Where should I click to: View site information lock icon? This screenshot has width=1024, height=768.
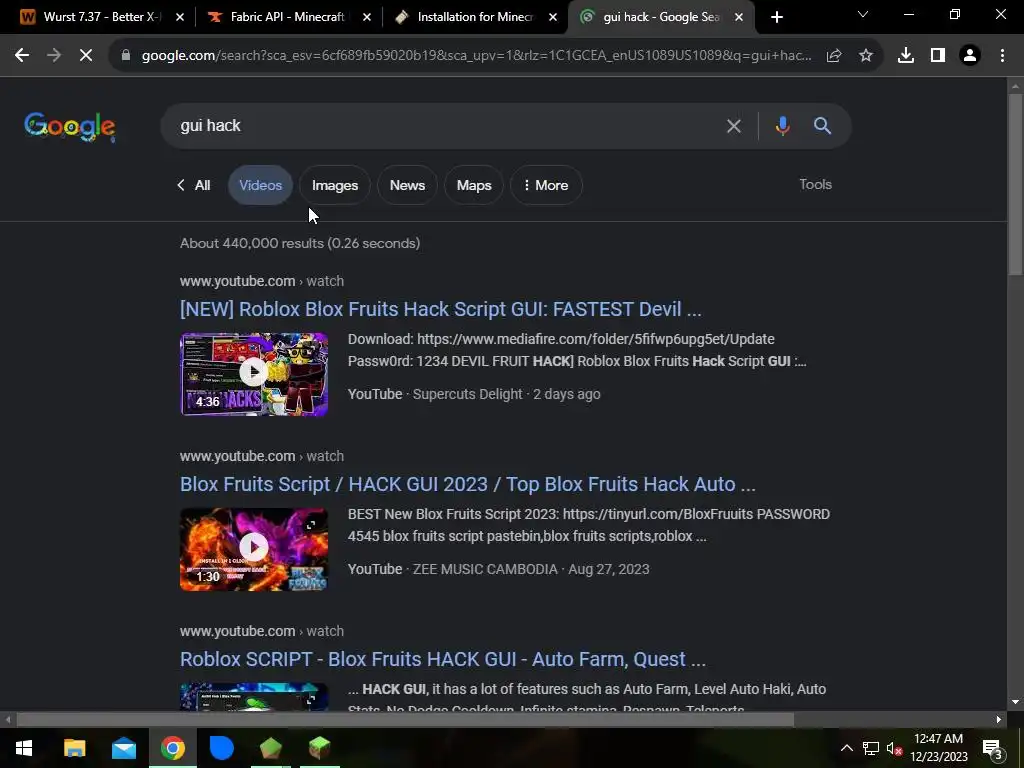pos(125,56)
